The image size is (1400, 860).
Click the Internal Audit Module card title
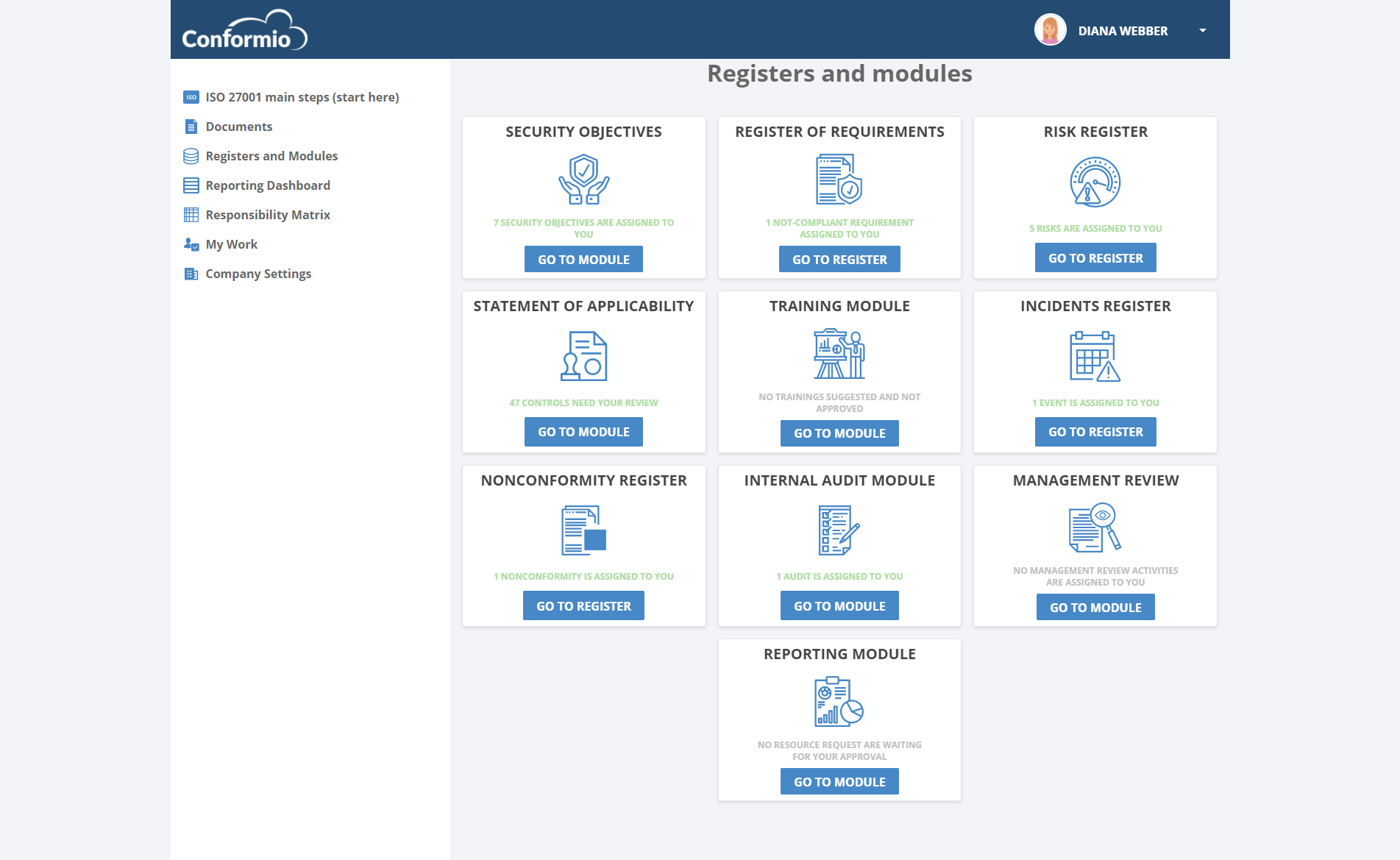pos(839,480)
